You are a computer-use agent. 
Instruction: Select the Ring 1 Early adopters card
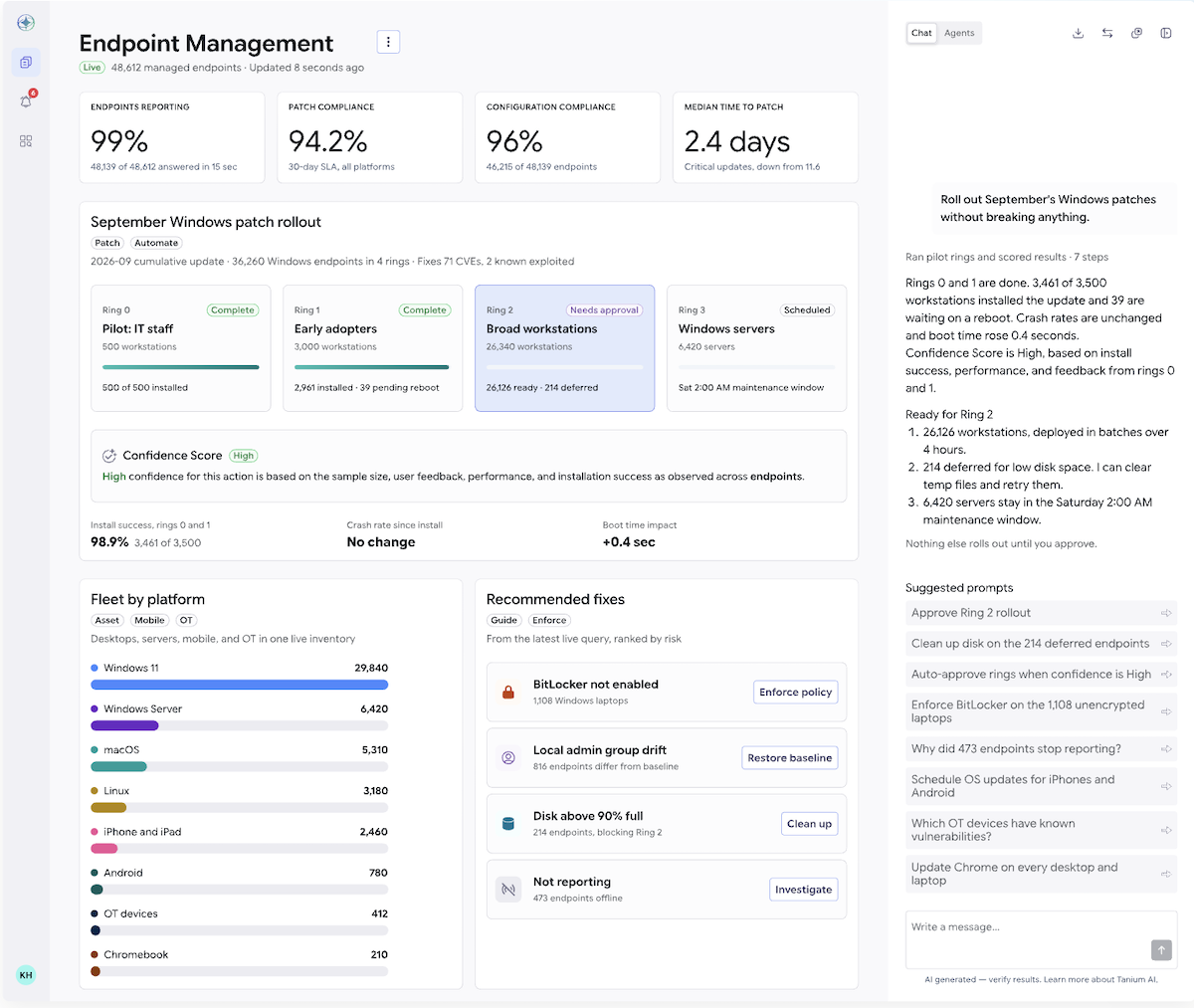tap(372, 348)
